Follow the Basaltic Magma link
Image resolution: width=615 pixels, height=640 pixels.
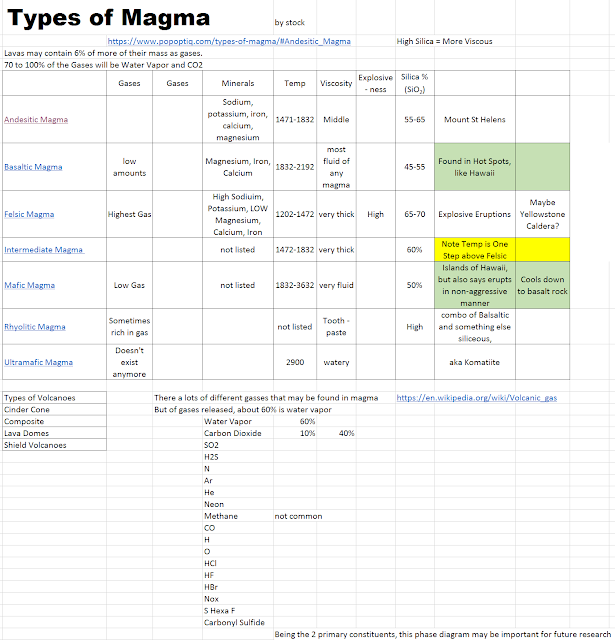point(33,167)
